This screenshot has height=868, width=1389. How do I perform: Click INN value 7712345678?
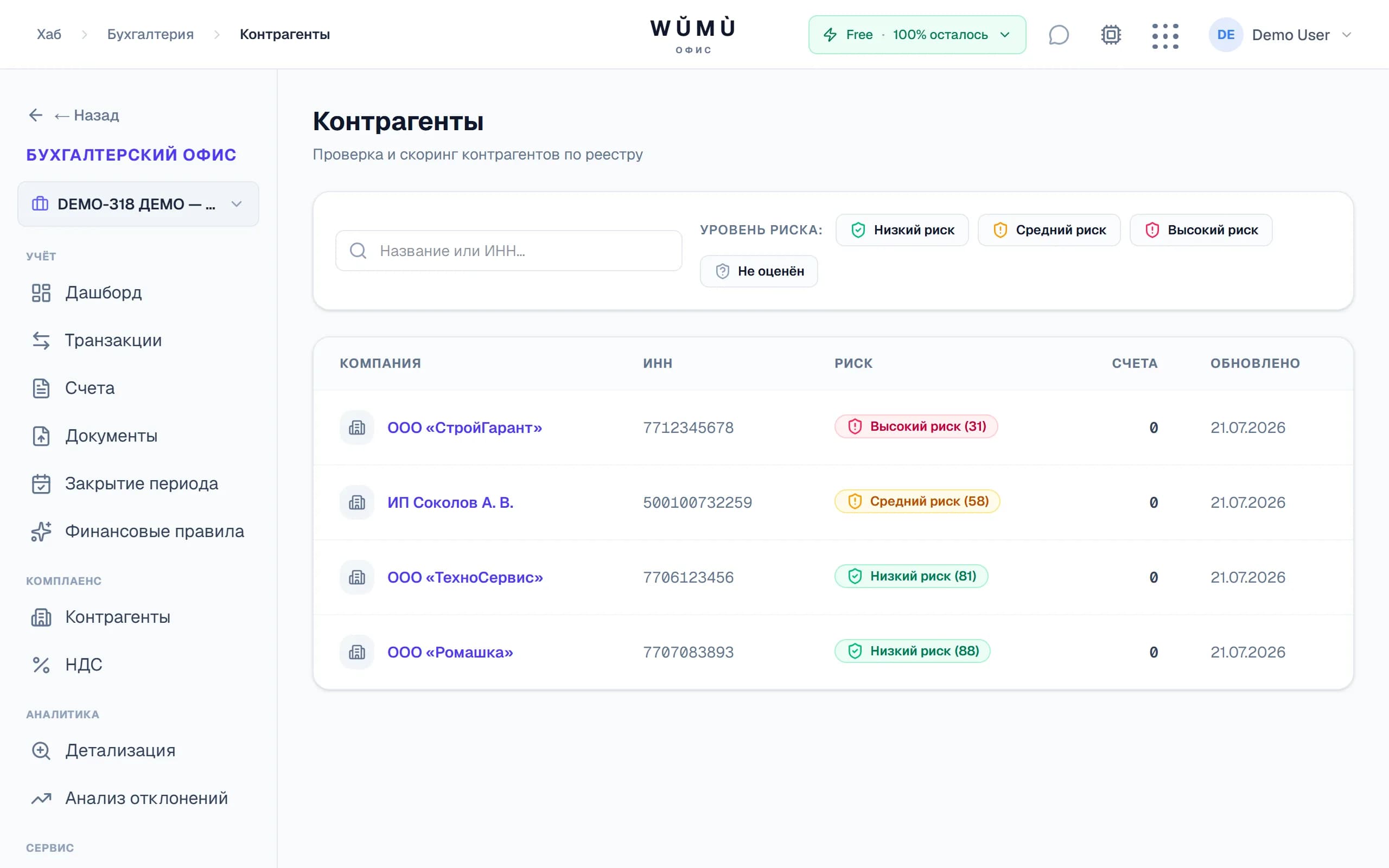tap(688, 427)
